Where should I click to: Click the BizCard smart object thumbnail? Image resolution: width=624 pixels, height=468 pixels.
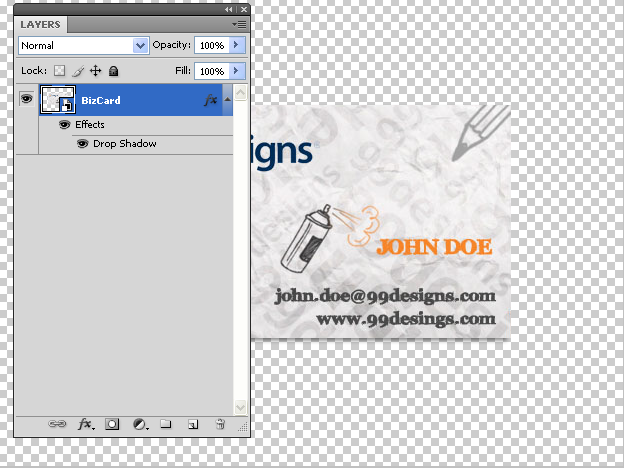58,99
